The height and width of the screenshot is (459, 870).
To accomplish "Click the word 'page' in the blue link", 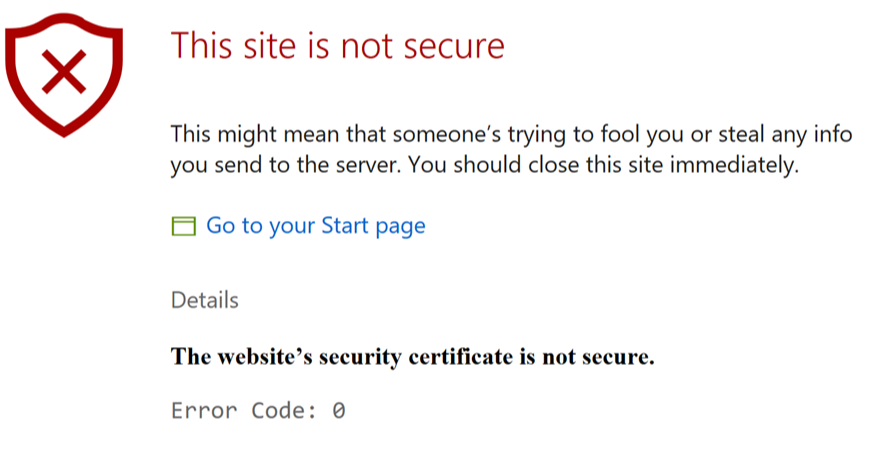I will pyautogui.click(x=400, y=228).
